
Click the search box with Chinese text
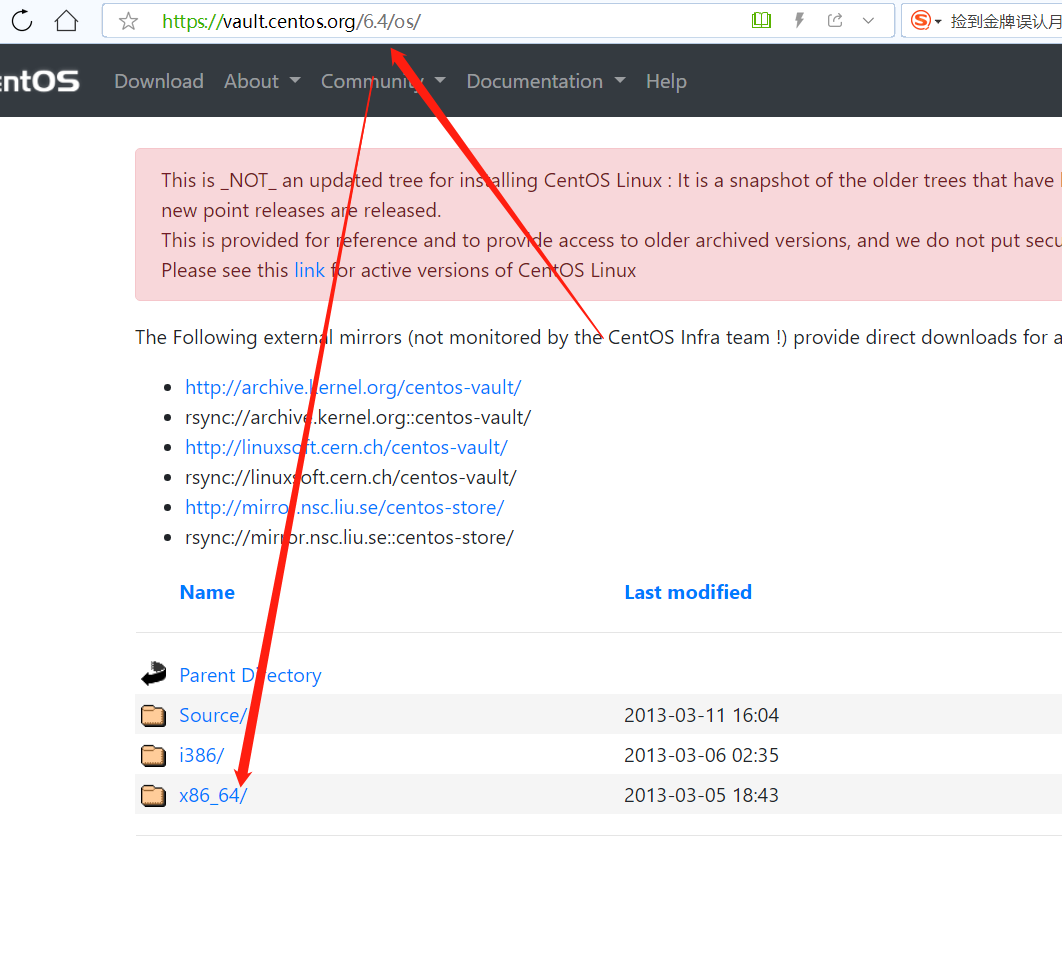[x=1005, y=21]
